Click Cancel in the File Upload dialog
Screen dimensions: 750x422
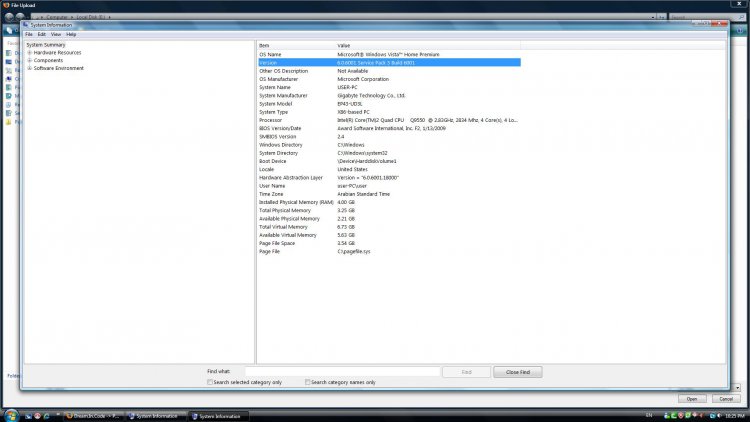pyautogui.click(x=726, y=399)
